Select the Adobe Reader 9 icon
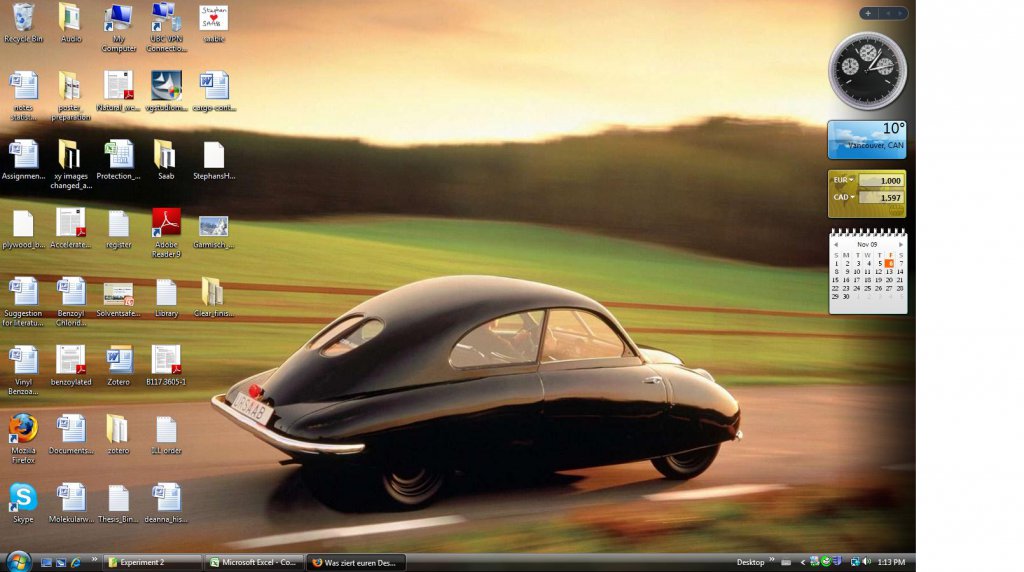The width and height of the screenshot is (1024, 572). 166,232
